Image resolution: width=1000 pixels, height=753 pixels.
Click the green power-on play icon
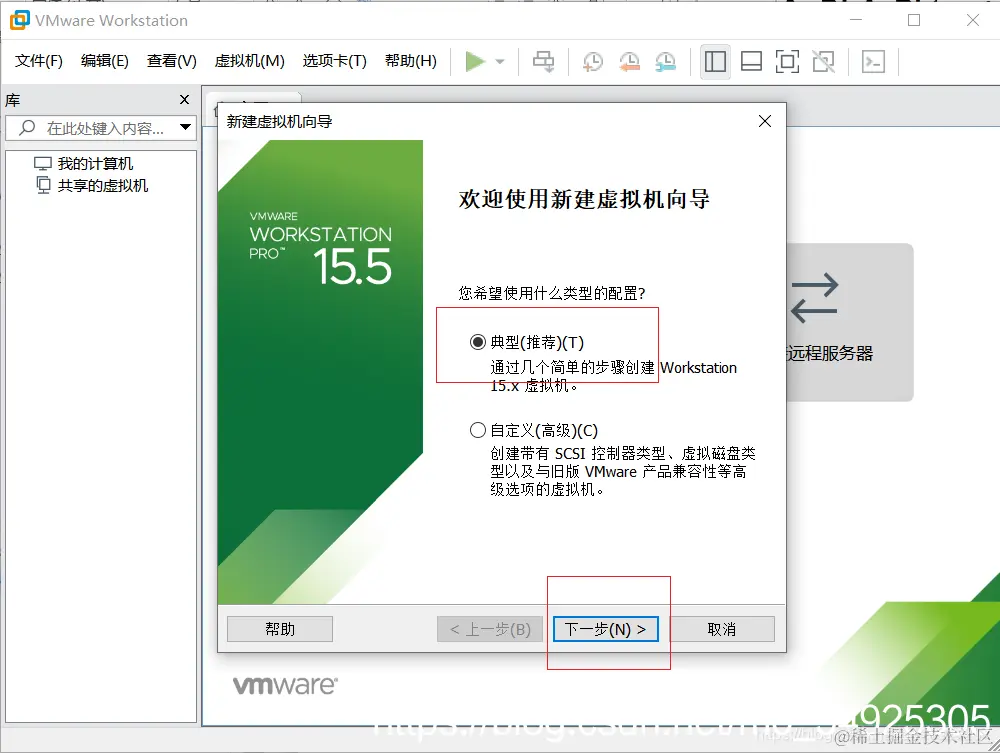click(x=475, y=62)
